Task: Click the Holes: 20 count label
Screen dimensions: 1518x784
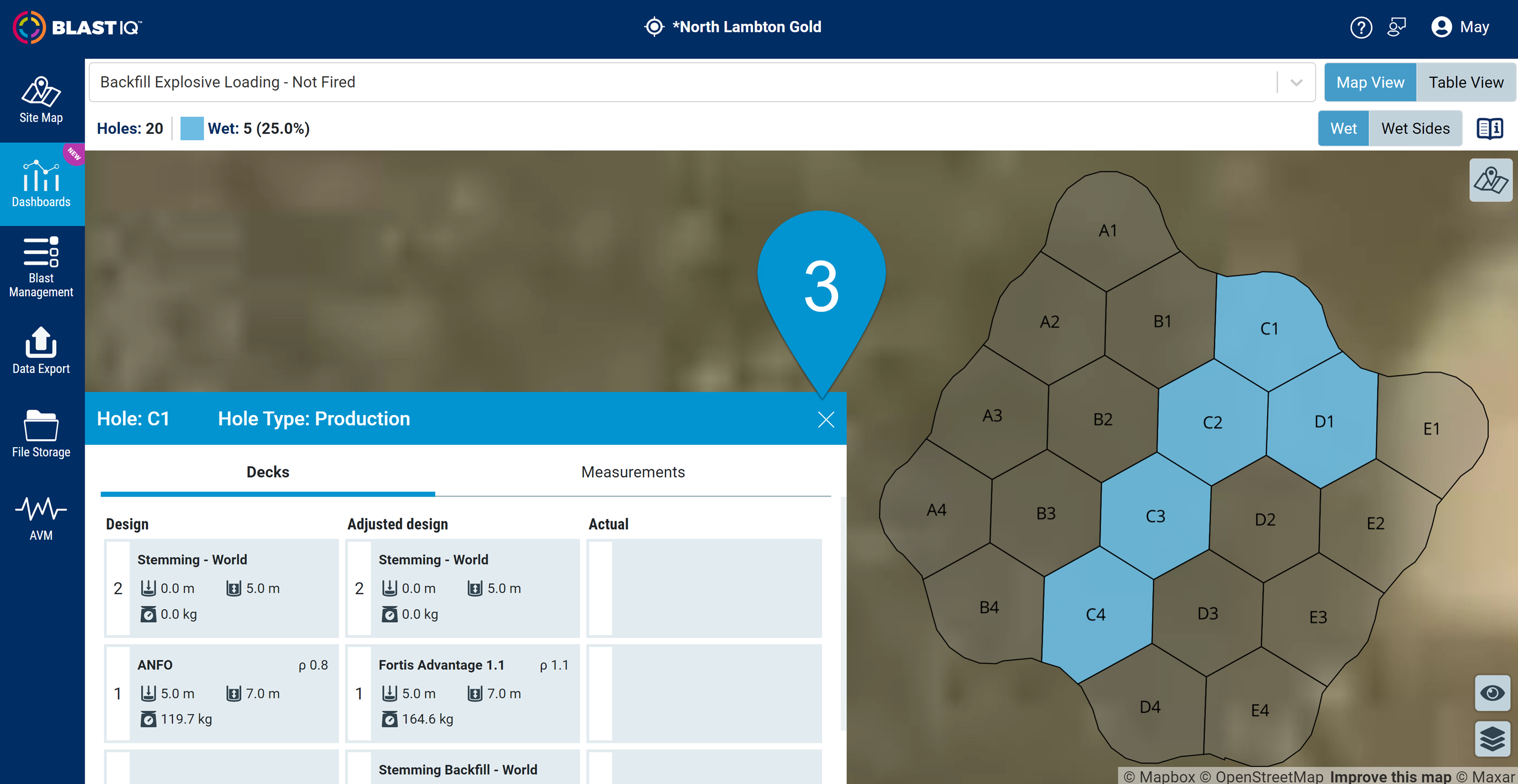Action: 130,129
